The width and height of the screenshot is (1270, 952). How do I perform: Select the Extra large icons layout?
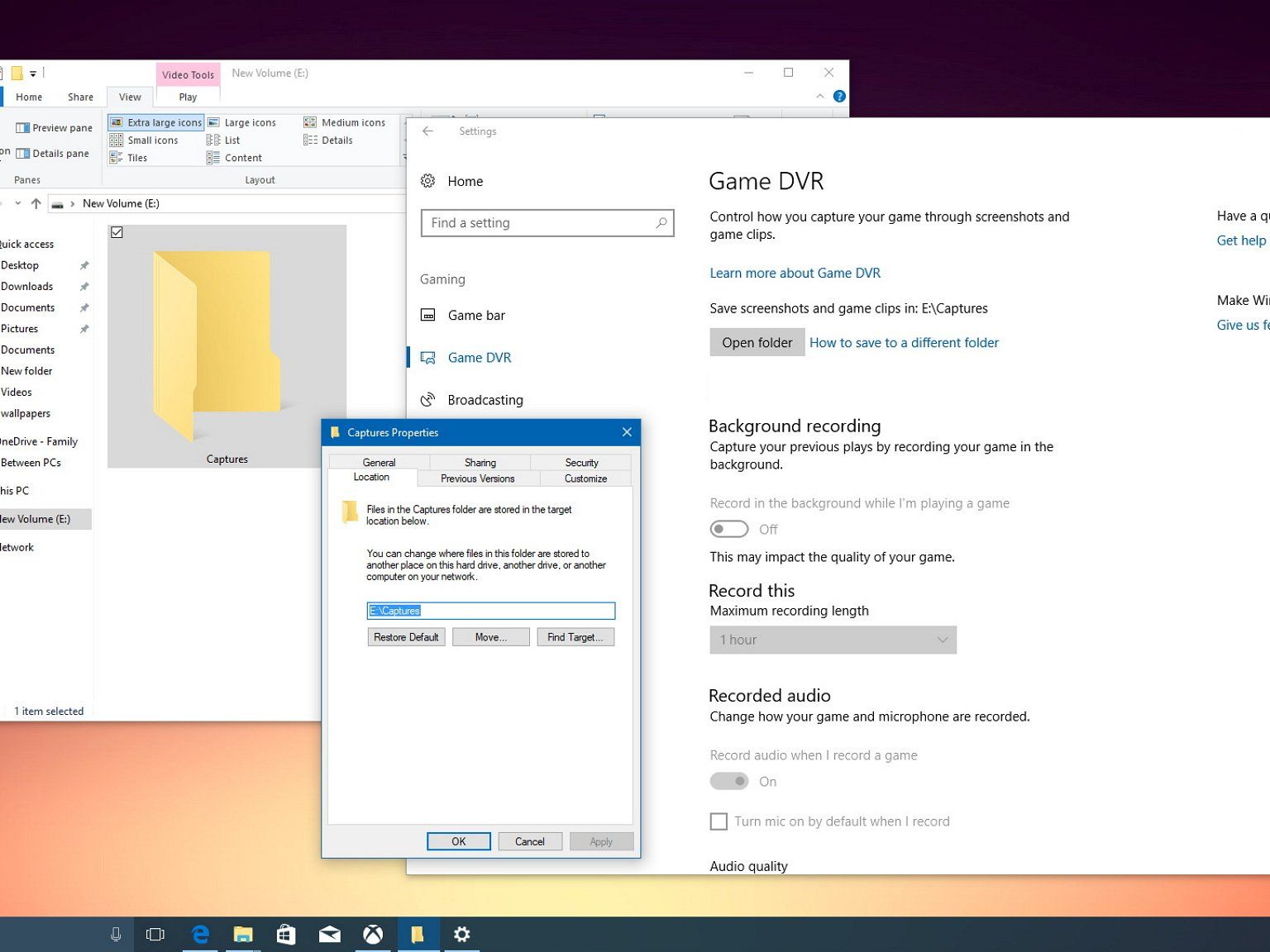pyautogui.click(x=156, y=122)
